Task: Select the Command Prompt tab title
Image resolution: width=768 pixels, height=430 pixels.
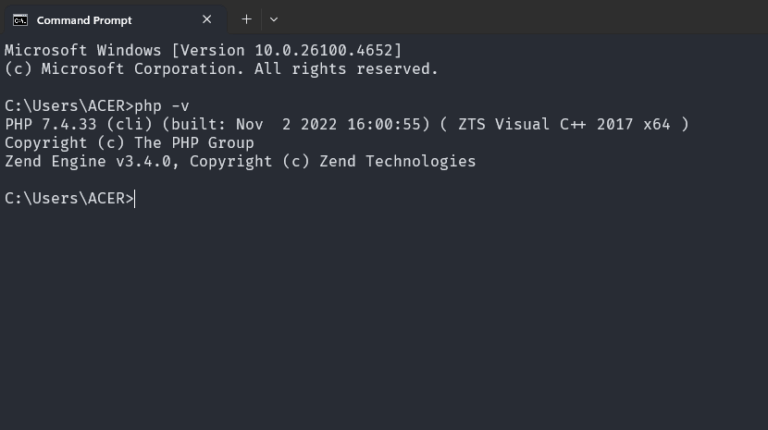Action: coord(84,20)
